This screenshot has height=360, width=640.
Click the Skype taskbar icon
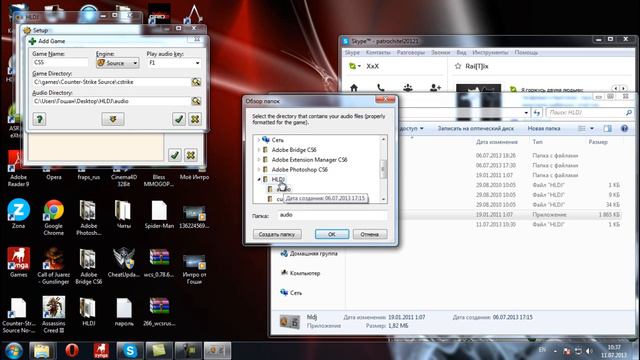pos(130,351)
